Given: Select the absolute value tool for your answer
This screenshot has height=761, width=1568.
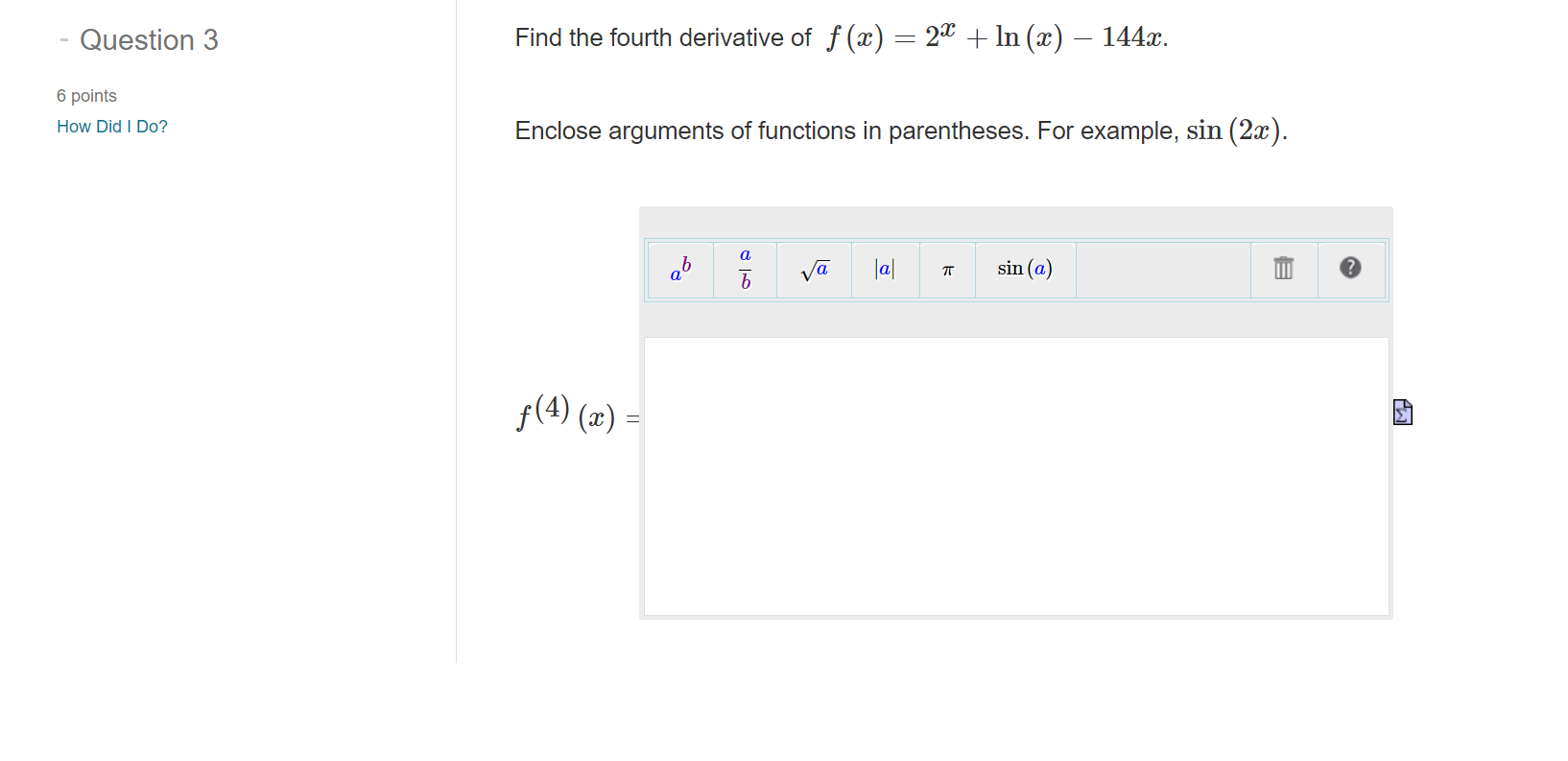Looking at the screenshot, I should pyautogui.click(x=884, y=270).
